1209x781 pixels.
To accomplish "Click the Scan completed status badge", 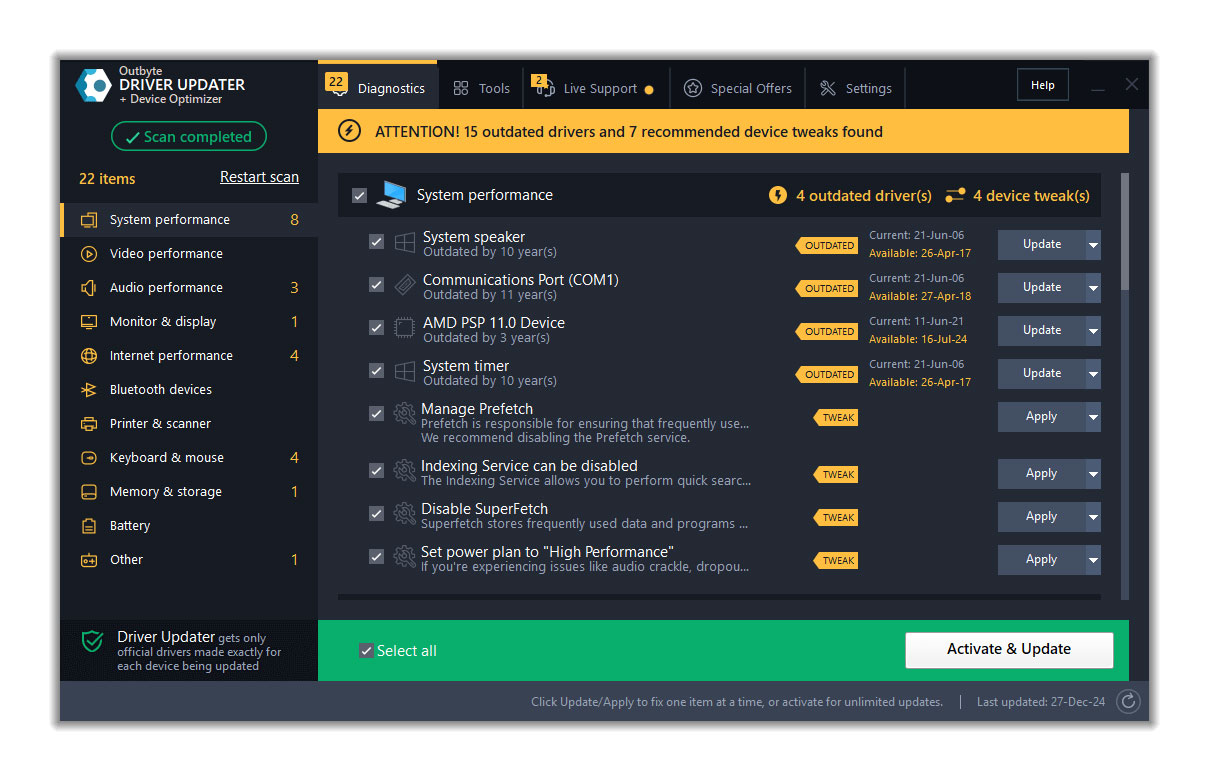I will (189, 137).
